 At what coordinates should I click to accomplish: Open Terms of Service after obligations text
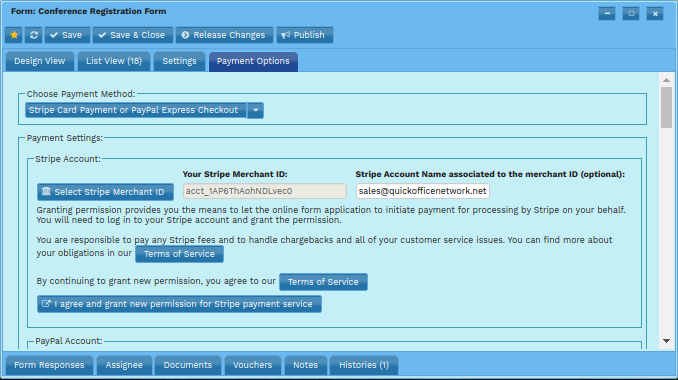click(179, 254)
